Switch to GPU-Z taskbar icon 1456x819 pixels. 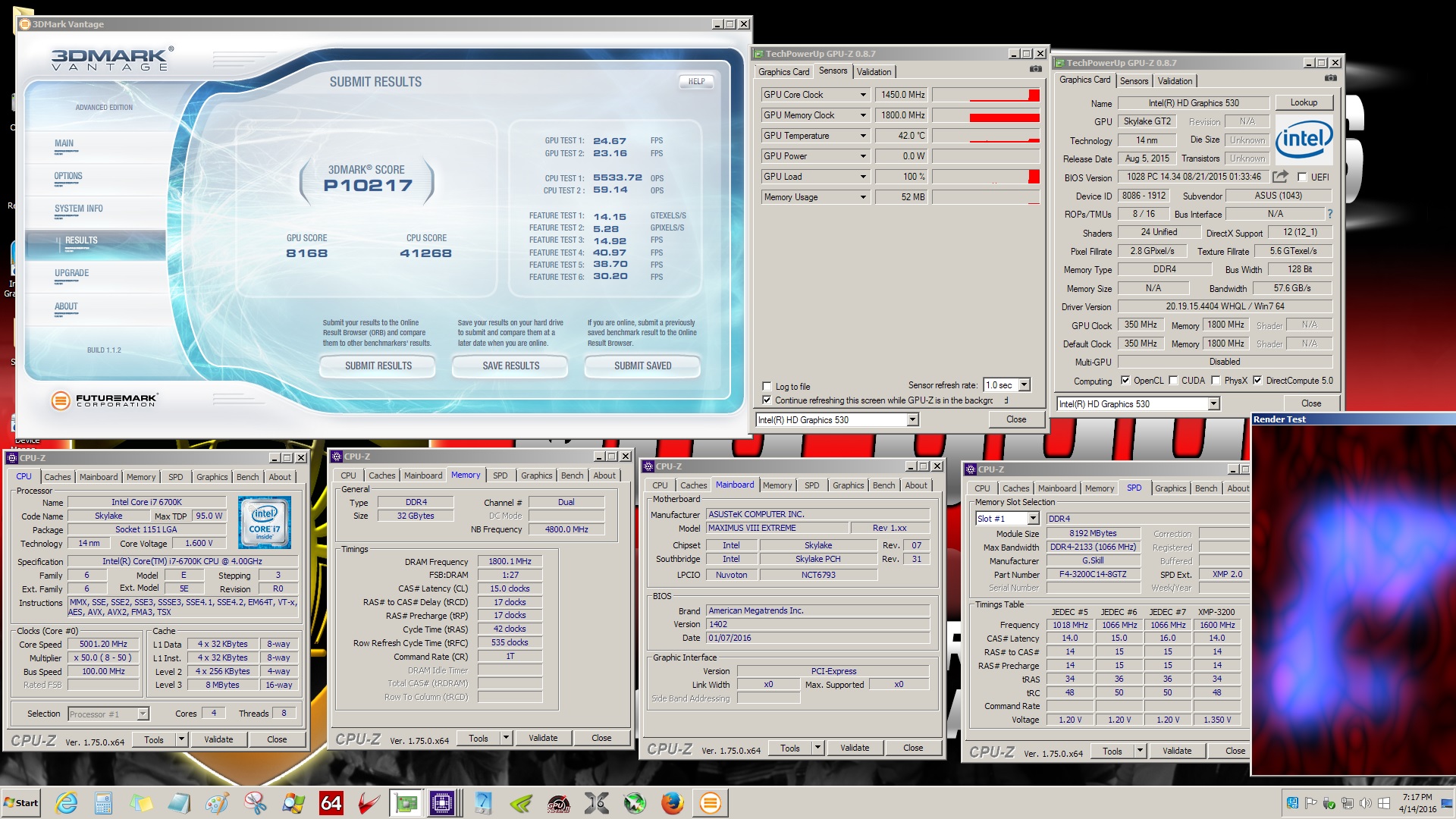coord(406,803)
